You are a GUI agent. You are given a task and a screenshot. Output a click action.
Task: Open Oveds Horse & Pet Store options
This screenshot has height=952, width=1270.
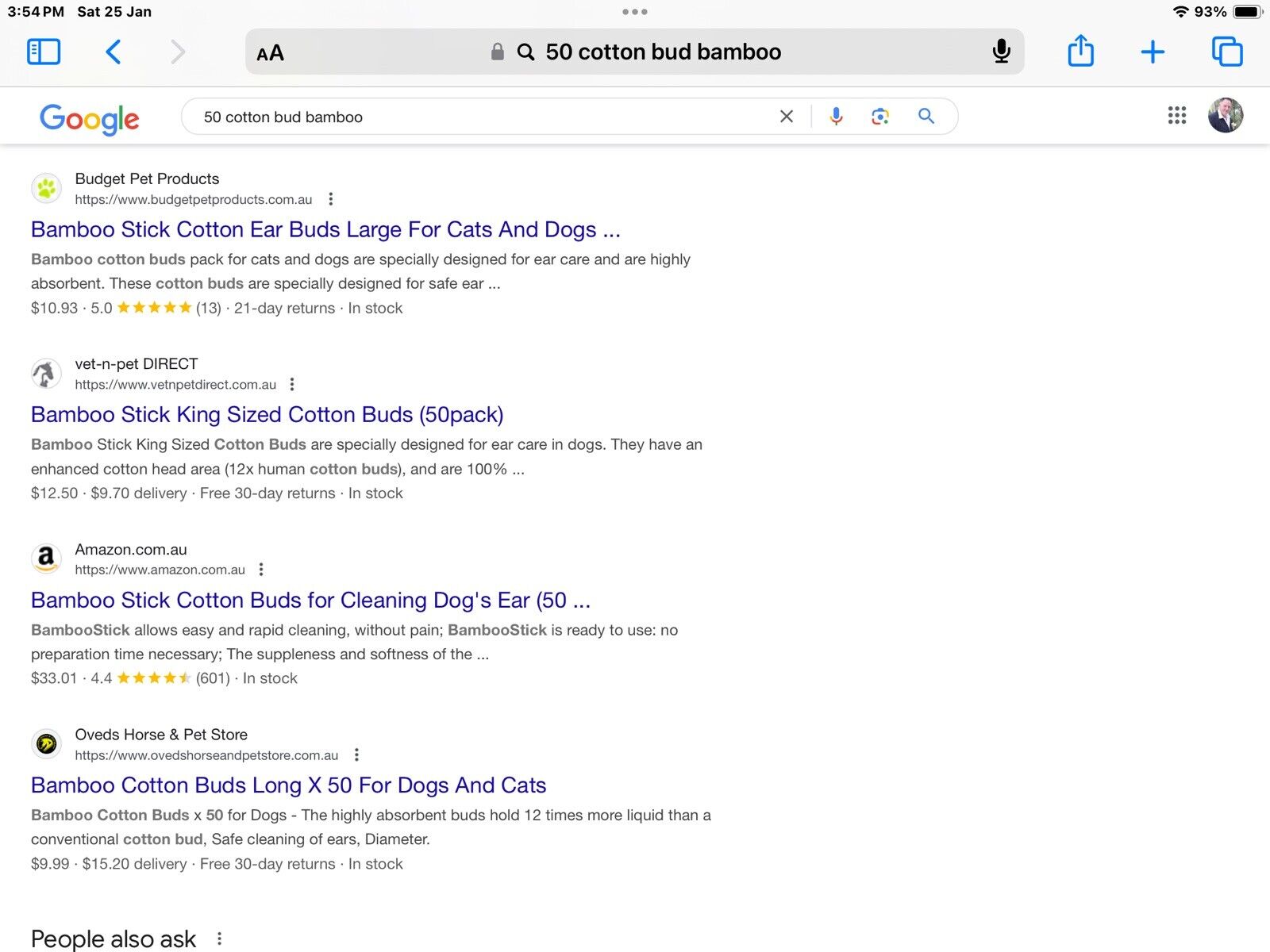(356, 755)
